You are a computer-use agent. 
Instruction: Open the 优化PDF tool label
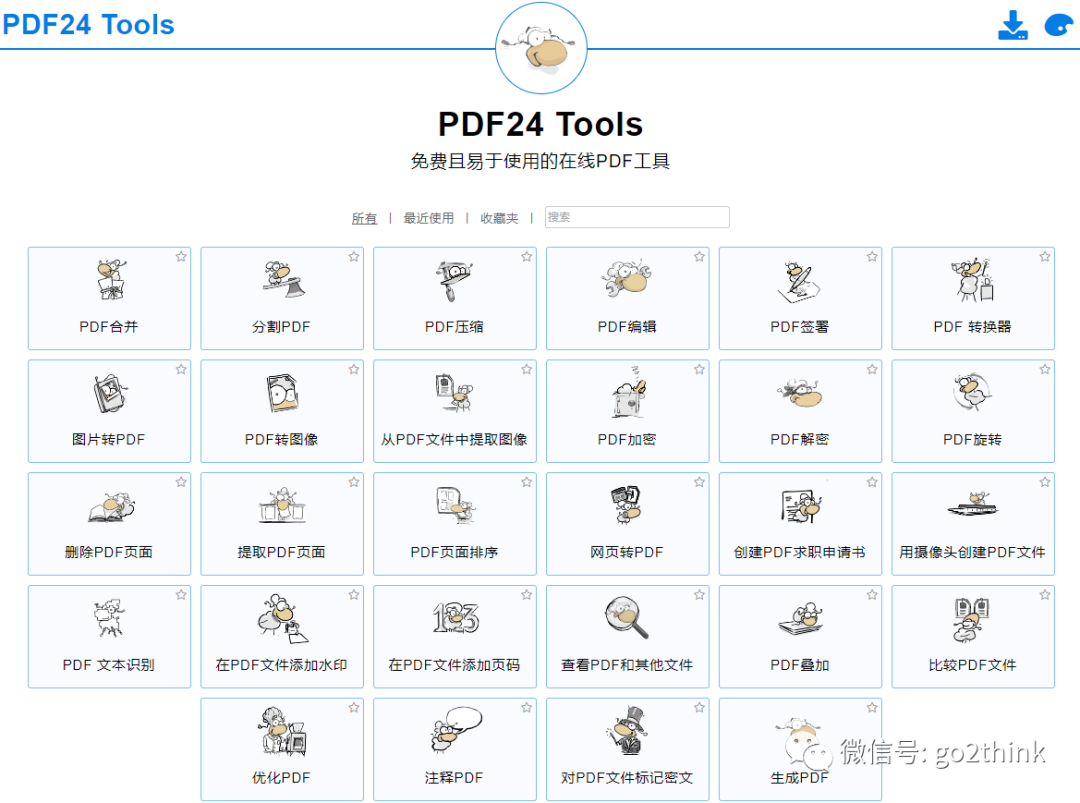[x=282, y=778]
